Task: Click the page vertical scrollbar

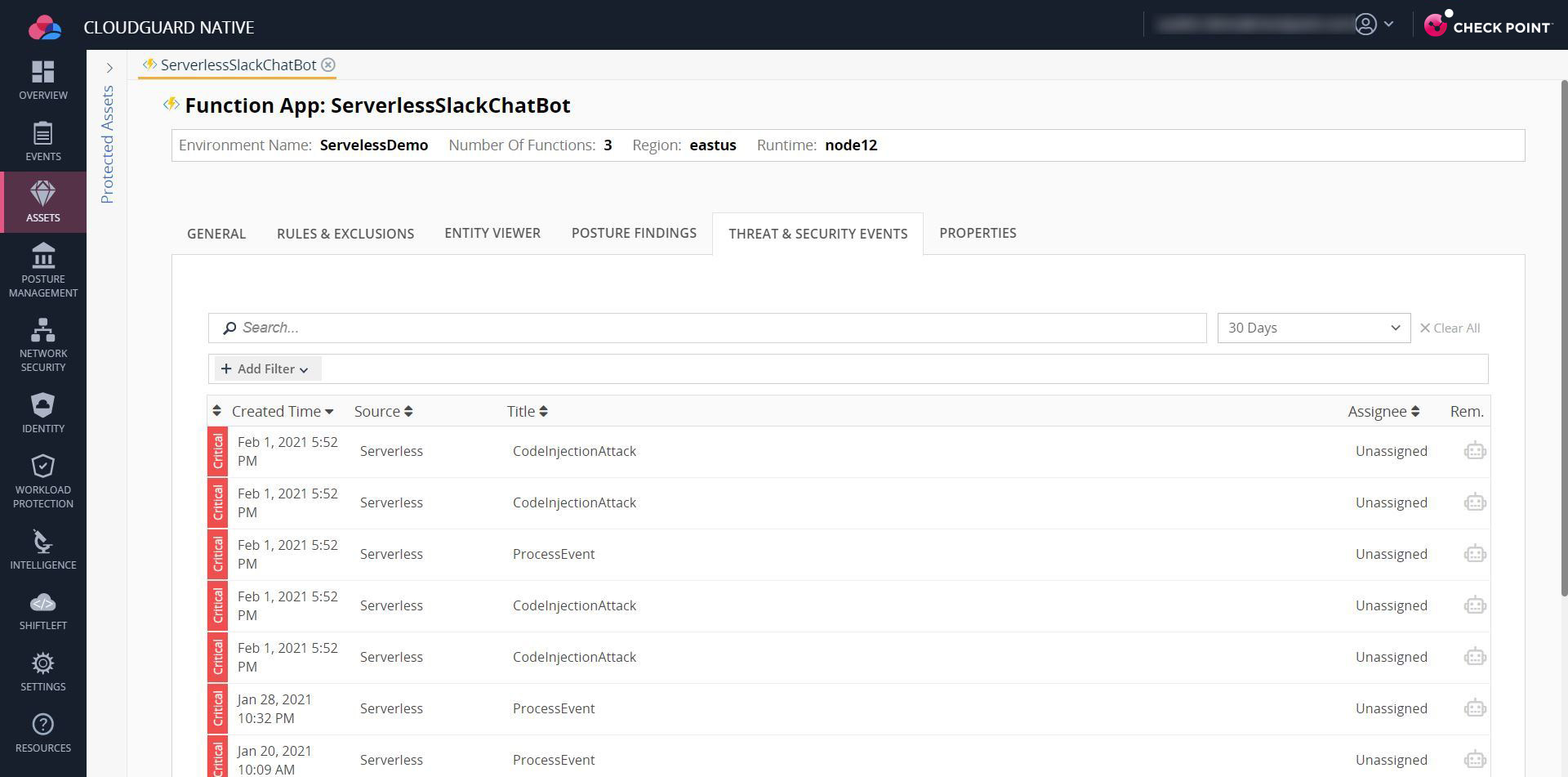Action: 1564,337
